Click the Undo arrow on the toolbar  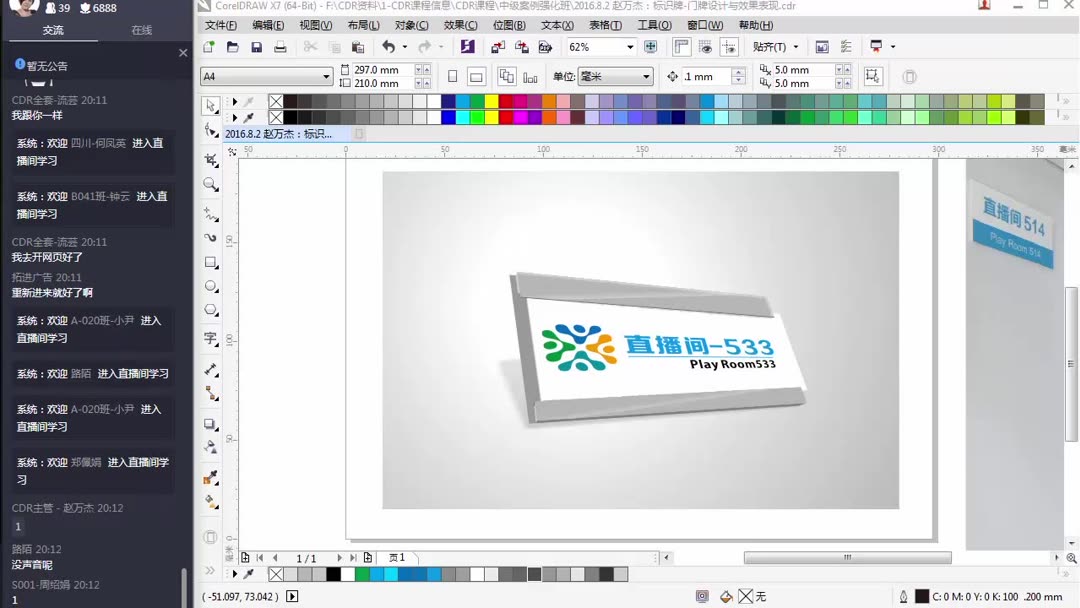(x=388, y=47)
